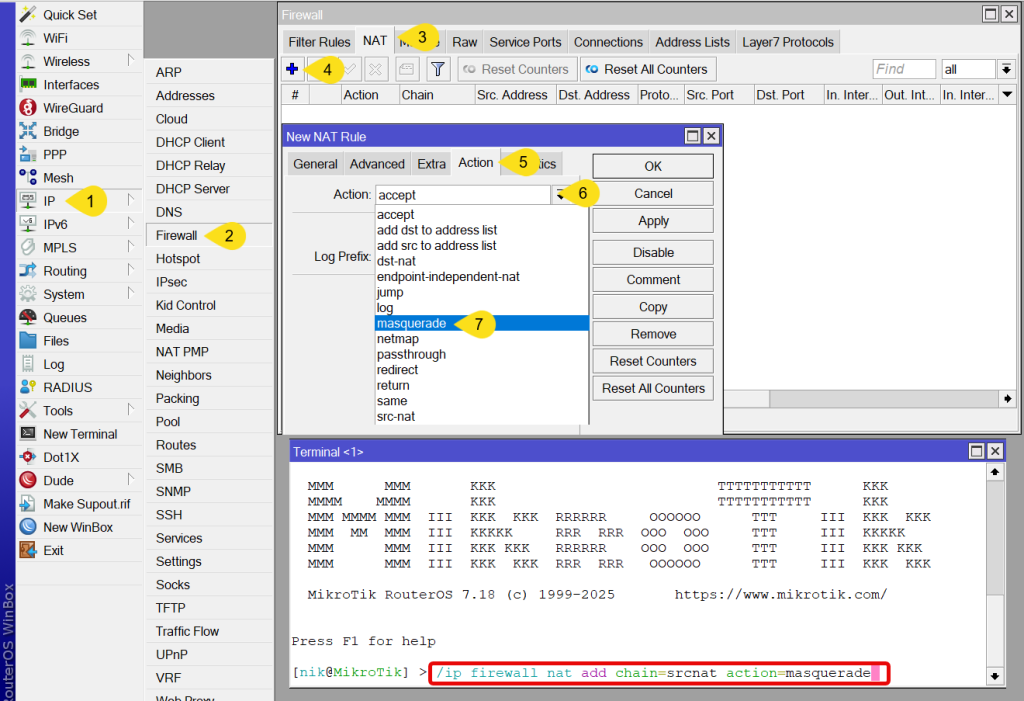Click the funnel filter icon in the Firewall toolbar
Image resolution: width=1024 pixels, height=701 pixels.
tap(438, 69)
